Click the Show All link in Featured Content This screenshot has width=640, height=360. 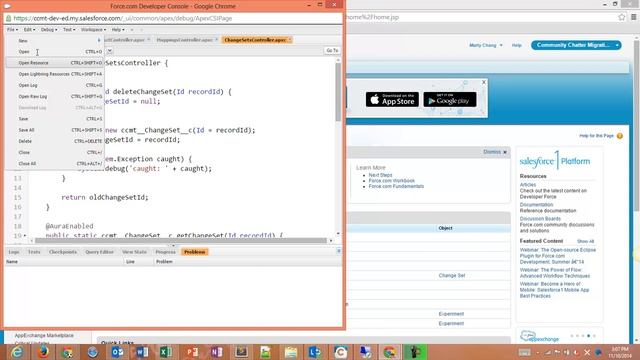(585, 241)
